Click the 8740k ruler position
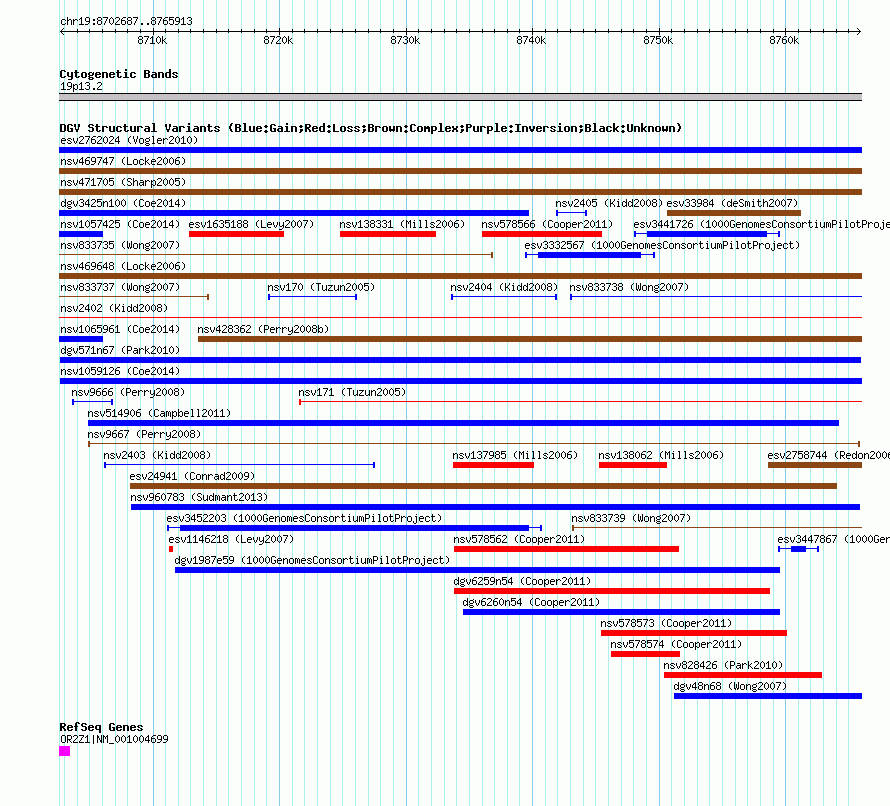The image size is (890, 806). (531, 40)
